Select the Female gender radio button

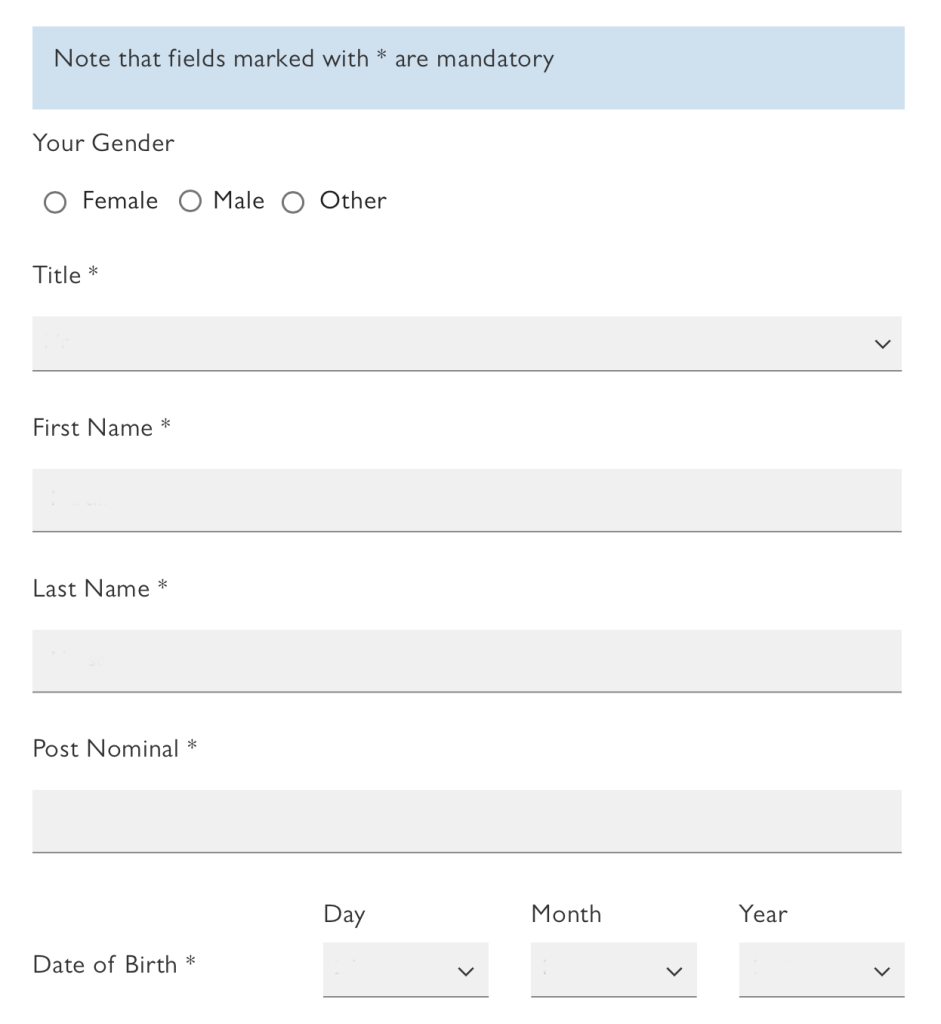point(55,203)
